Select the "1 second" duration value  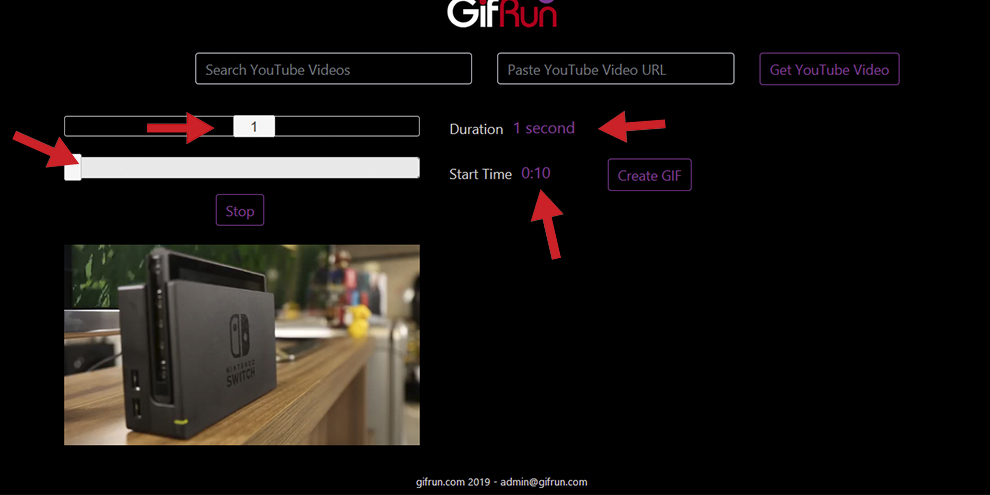click(543, 128)
